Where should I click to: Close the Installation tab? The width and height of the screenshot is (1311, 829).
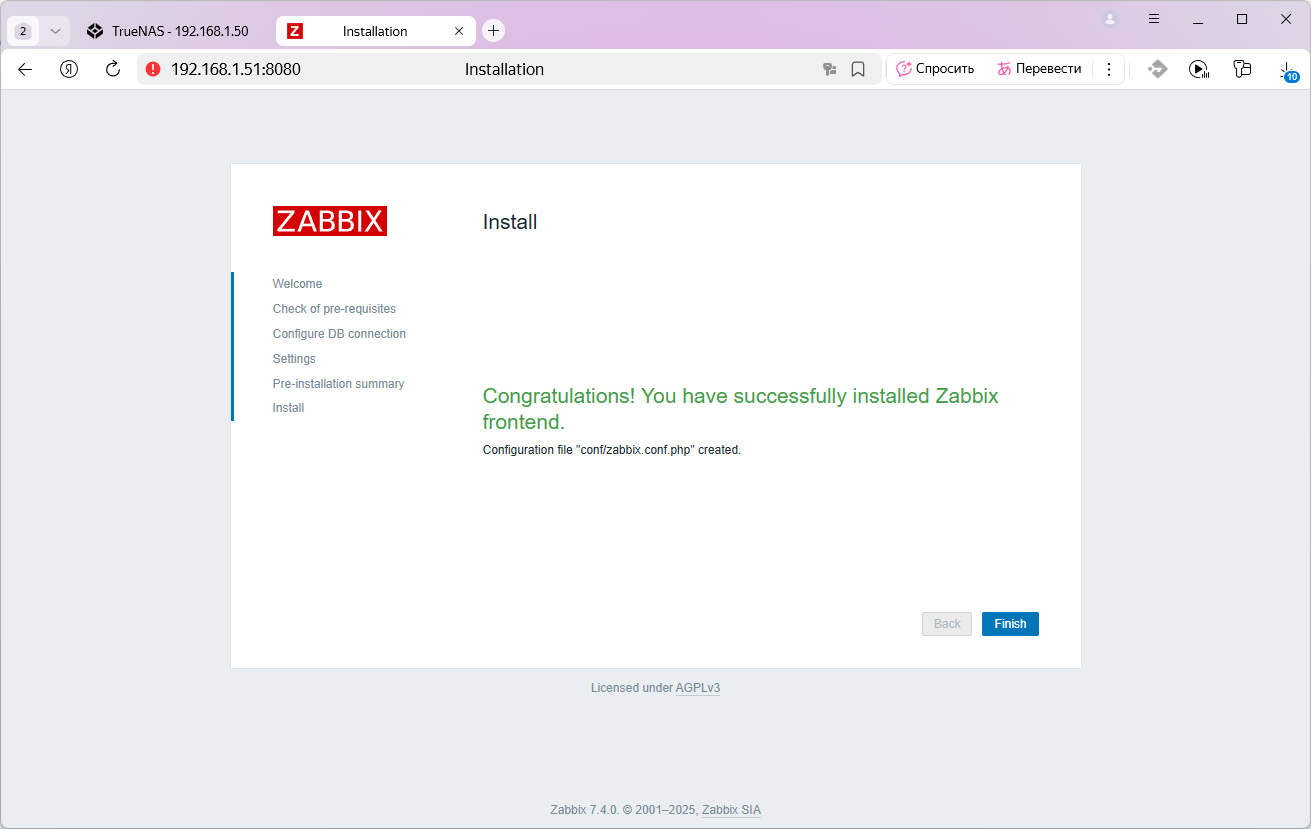459,31
